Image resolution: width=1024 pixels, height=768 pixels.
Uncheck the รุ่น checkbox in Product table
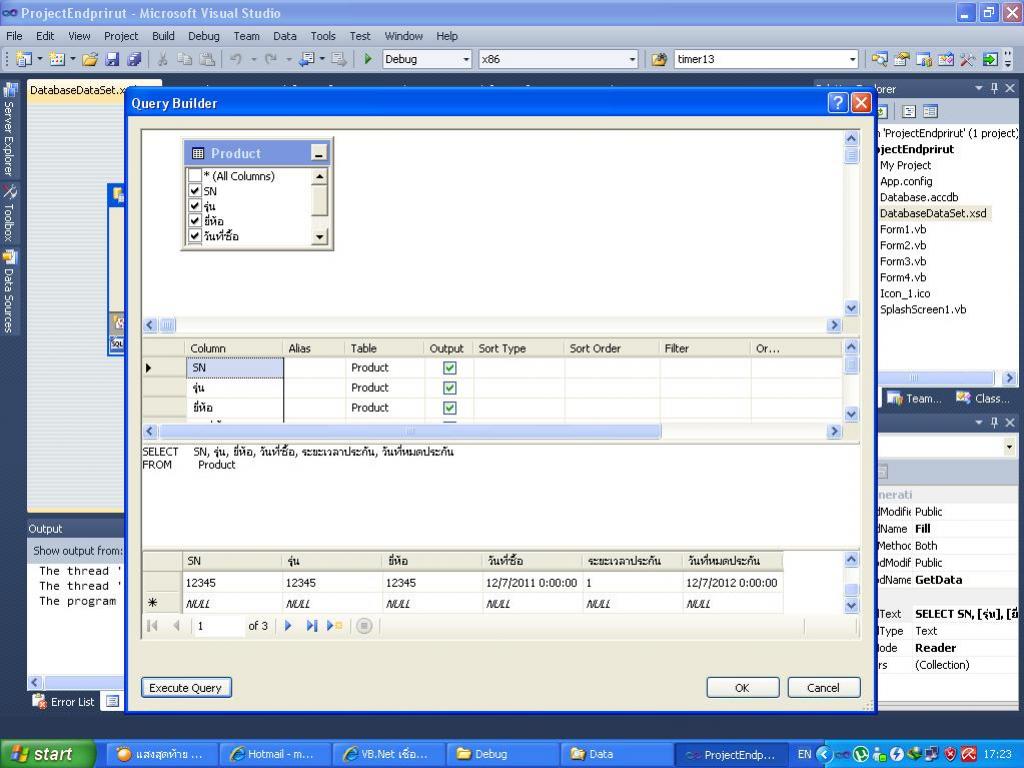(x=195, y=206)
